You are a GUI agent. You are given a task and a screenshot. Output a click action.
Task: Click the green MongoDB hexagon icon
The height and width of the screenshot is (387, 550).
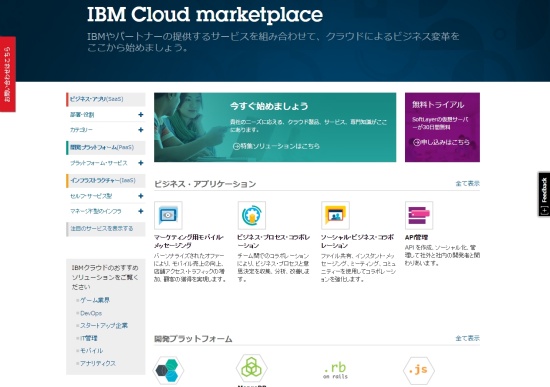point(251,367)
